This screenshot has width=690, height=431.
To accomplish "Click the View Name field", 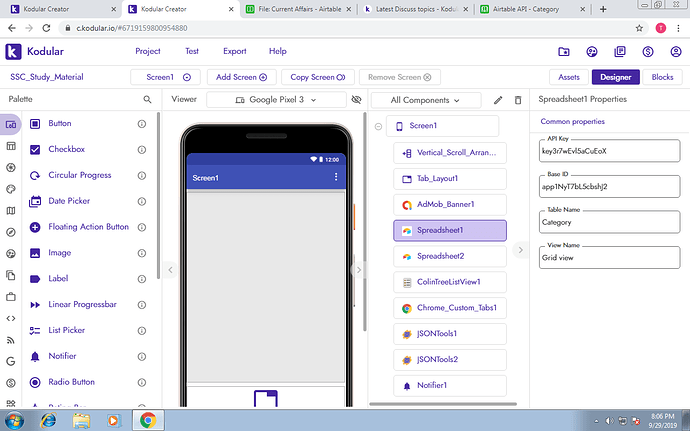I will pos(609,258).
